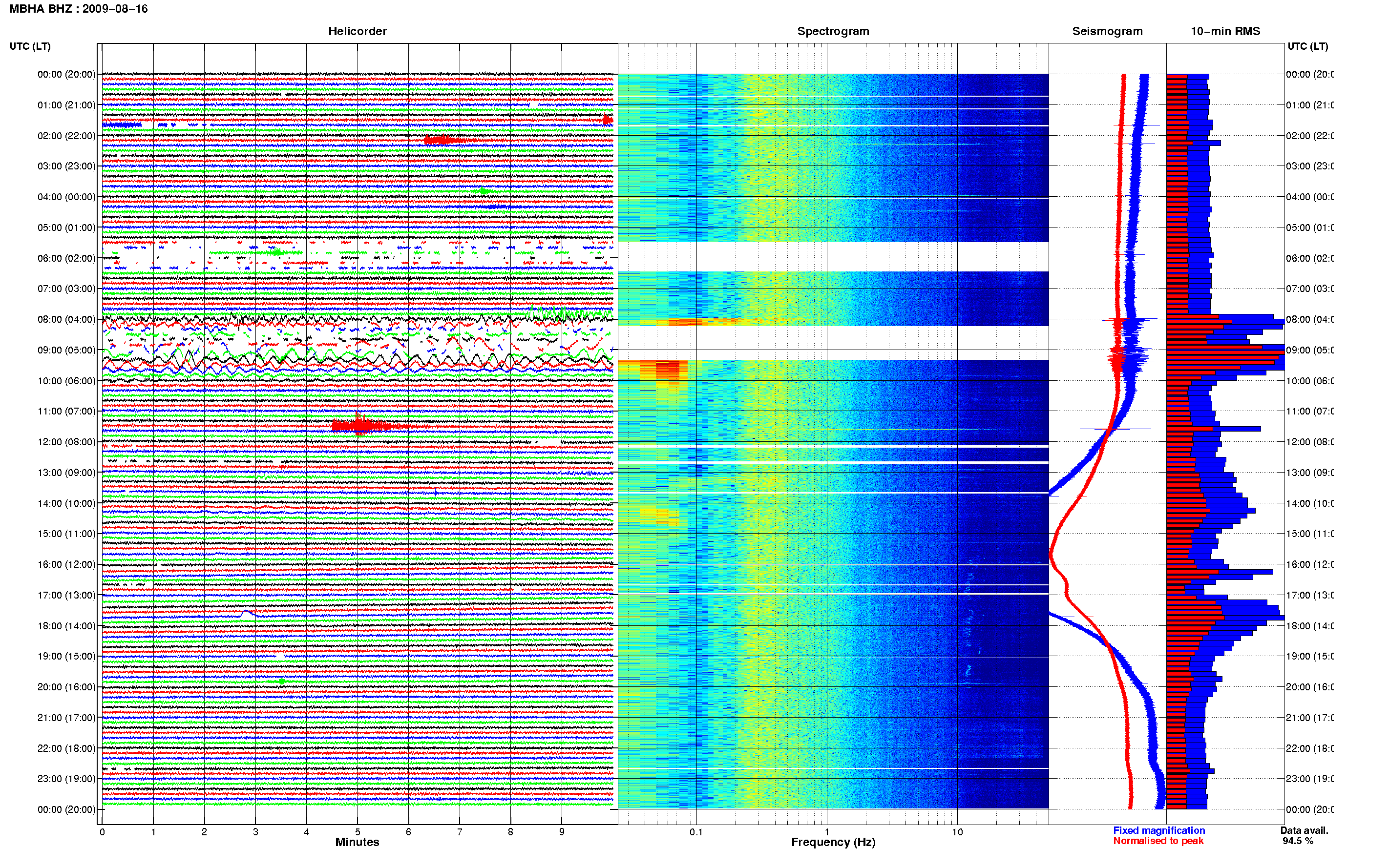Click left time label 15:00 (11:00)
This screenshot has width=1389, height=868.
pyautogui.click(x=66, y=534)
